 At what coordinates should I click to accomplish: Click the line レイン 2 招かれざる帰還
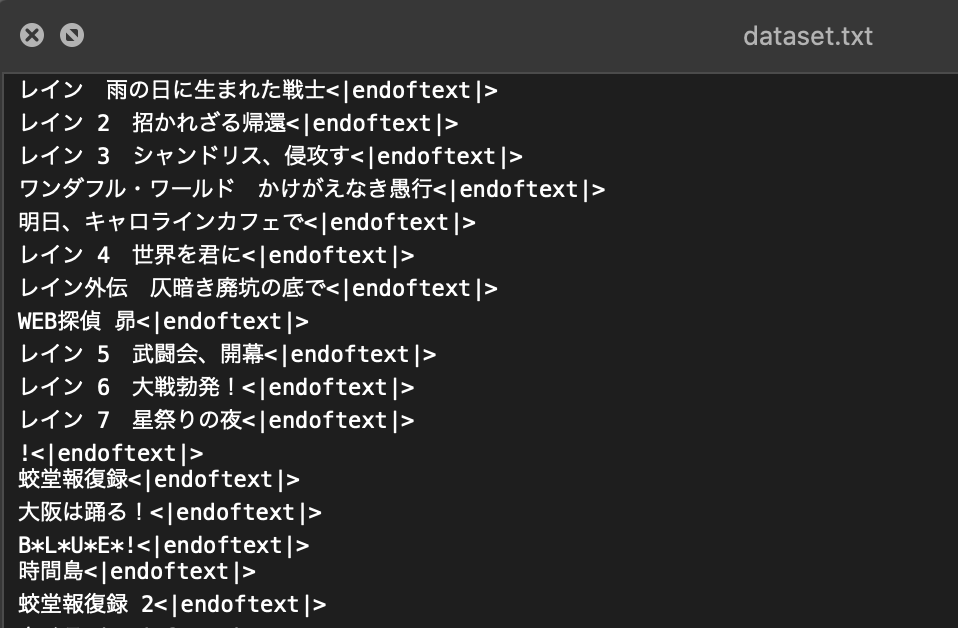pyautogui.click(x=239, y=123)
